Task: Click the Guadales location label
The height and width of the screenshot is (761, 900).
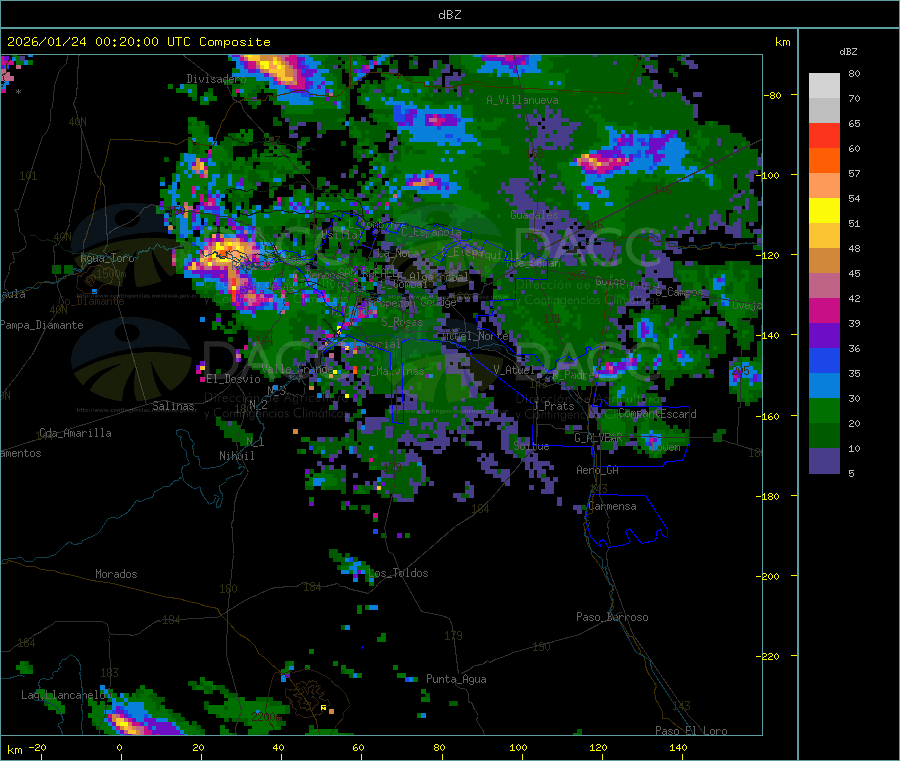Action: tap(534, 215)
